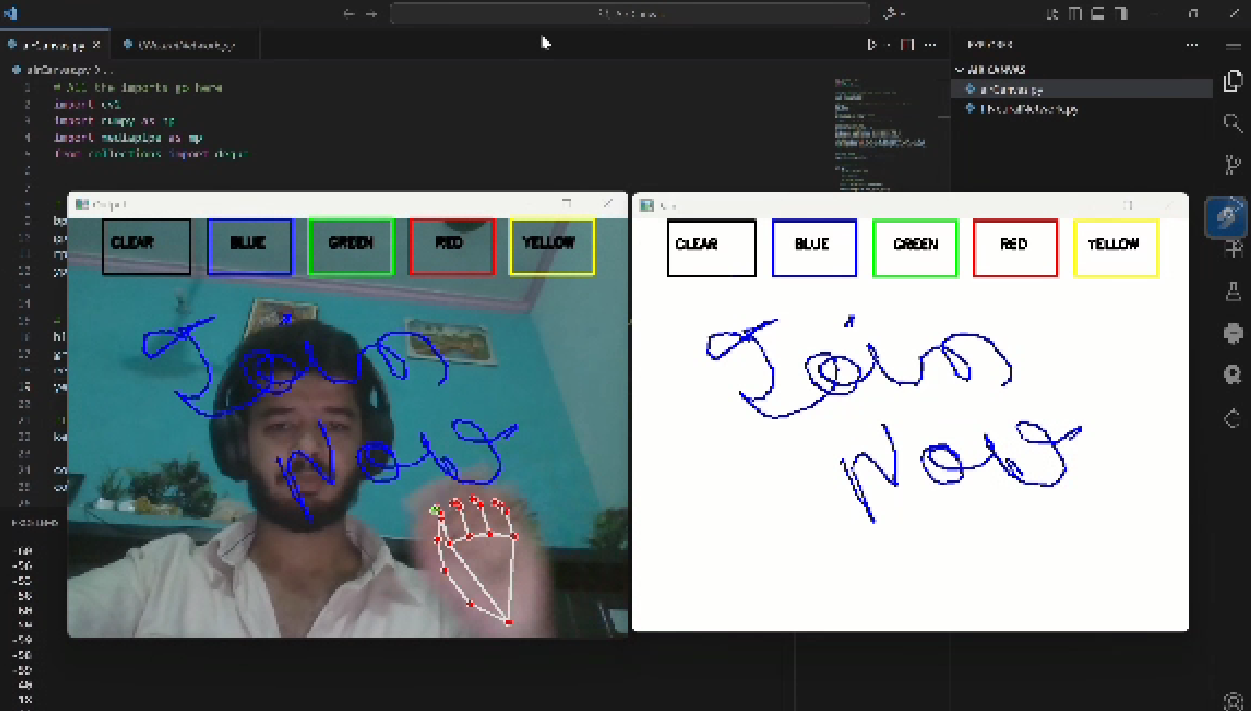Click the navigate back arrow

point(348,14)
